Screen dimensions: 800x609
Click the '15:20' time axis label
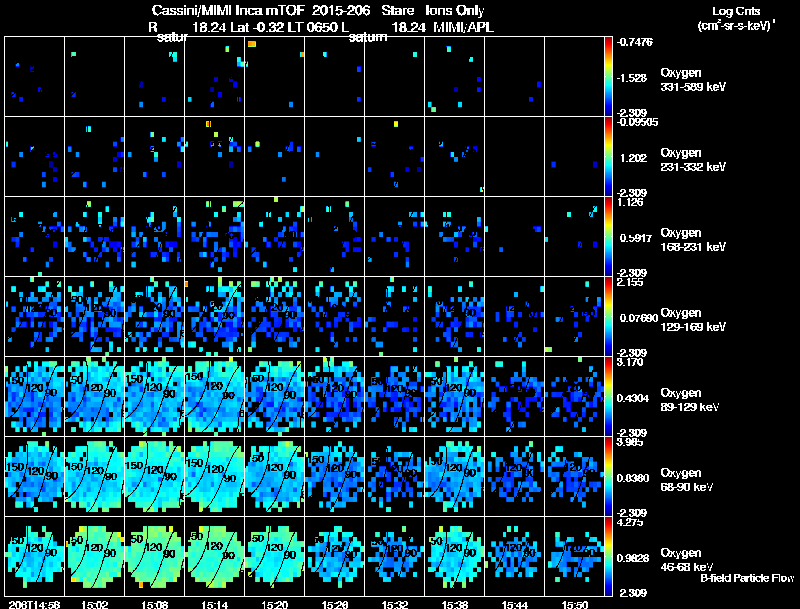pyautogui.click(x=275, y=604)
